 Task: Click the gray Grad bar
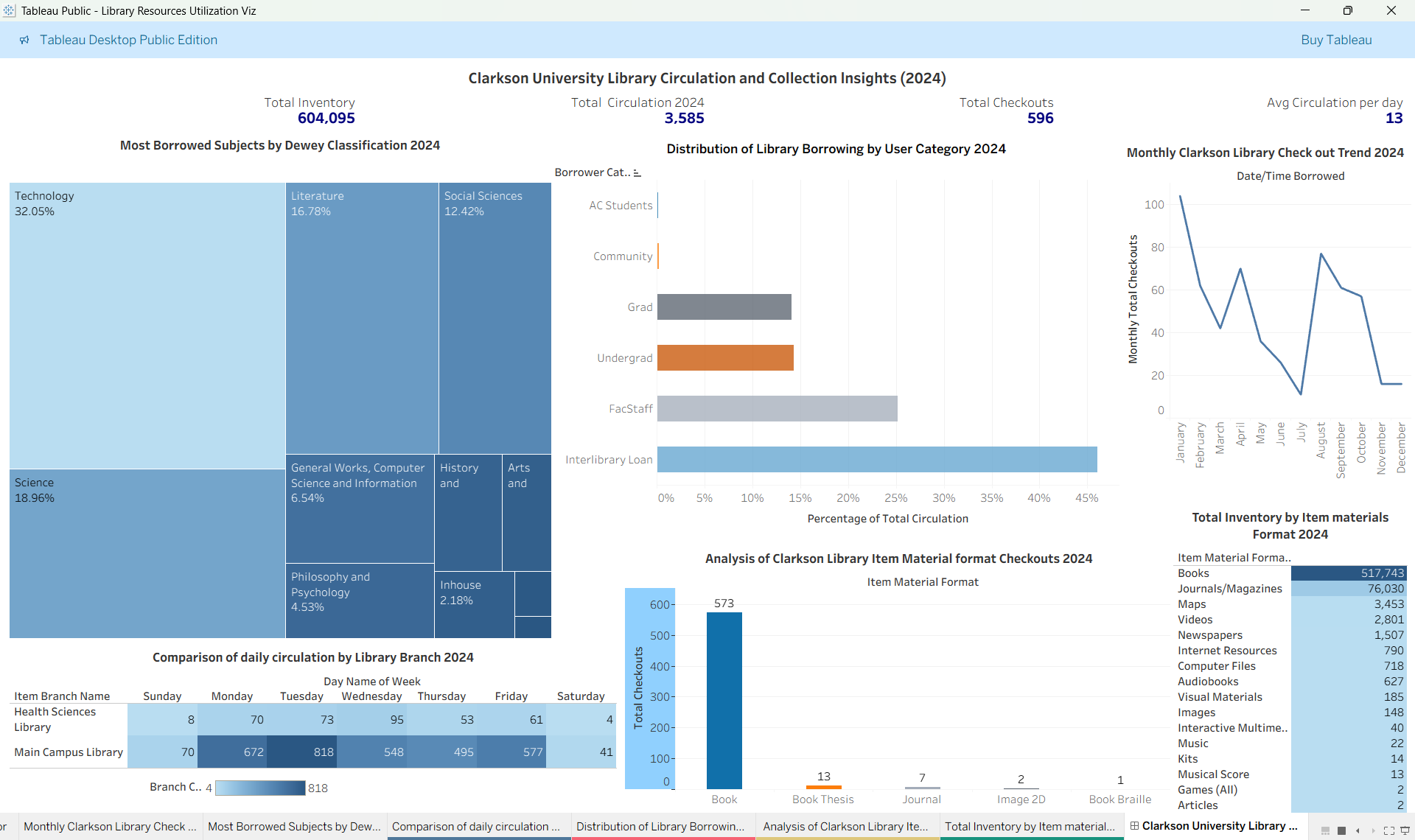724,307
